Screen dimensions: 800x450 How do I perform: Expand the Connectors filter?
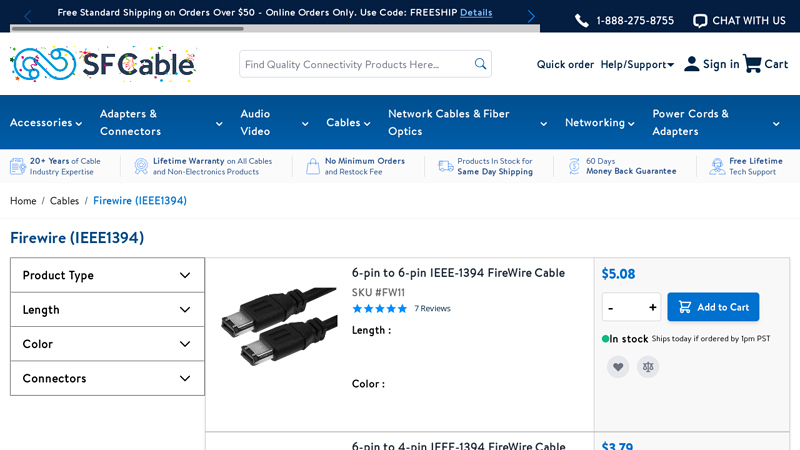[x=107, y=378]
